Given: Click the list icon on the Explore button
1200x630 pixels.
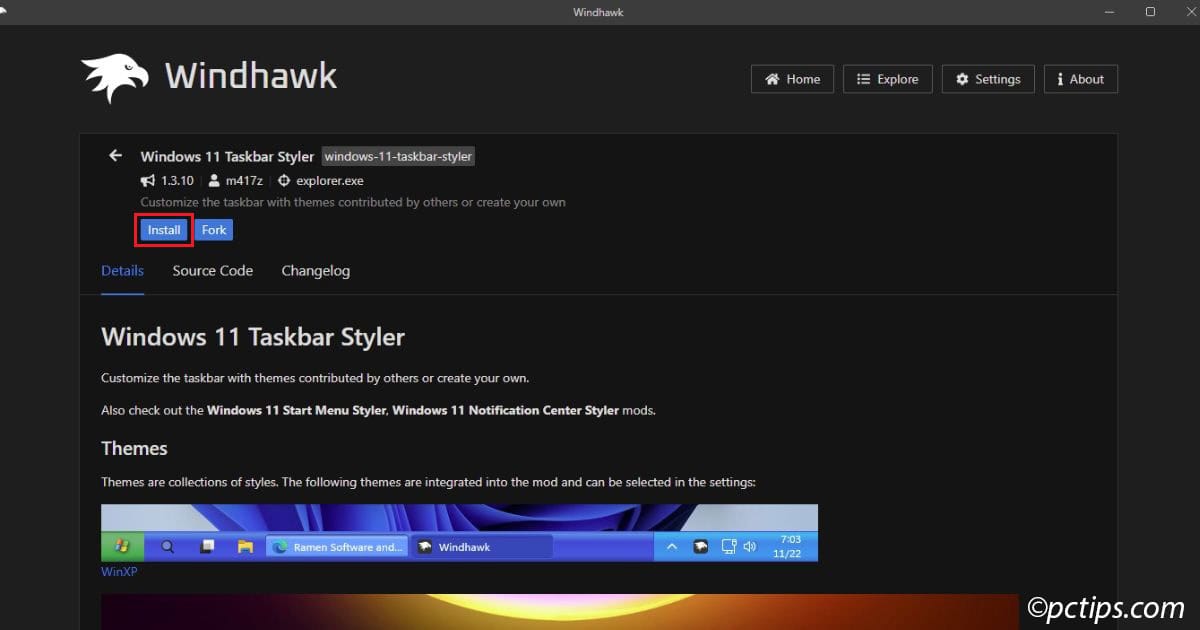Looking at the screenshot, I should tap(863, 79).
